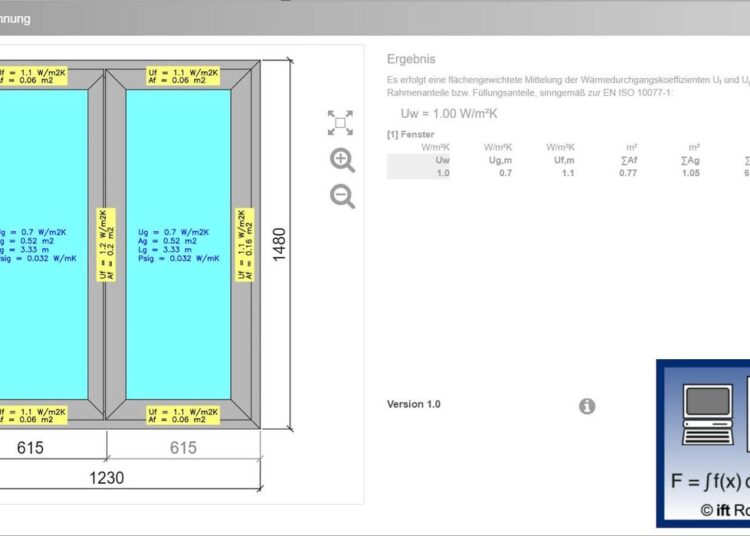Click the Version 1.0 label
The image size is (750, 536).
pos(414,405)
